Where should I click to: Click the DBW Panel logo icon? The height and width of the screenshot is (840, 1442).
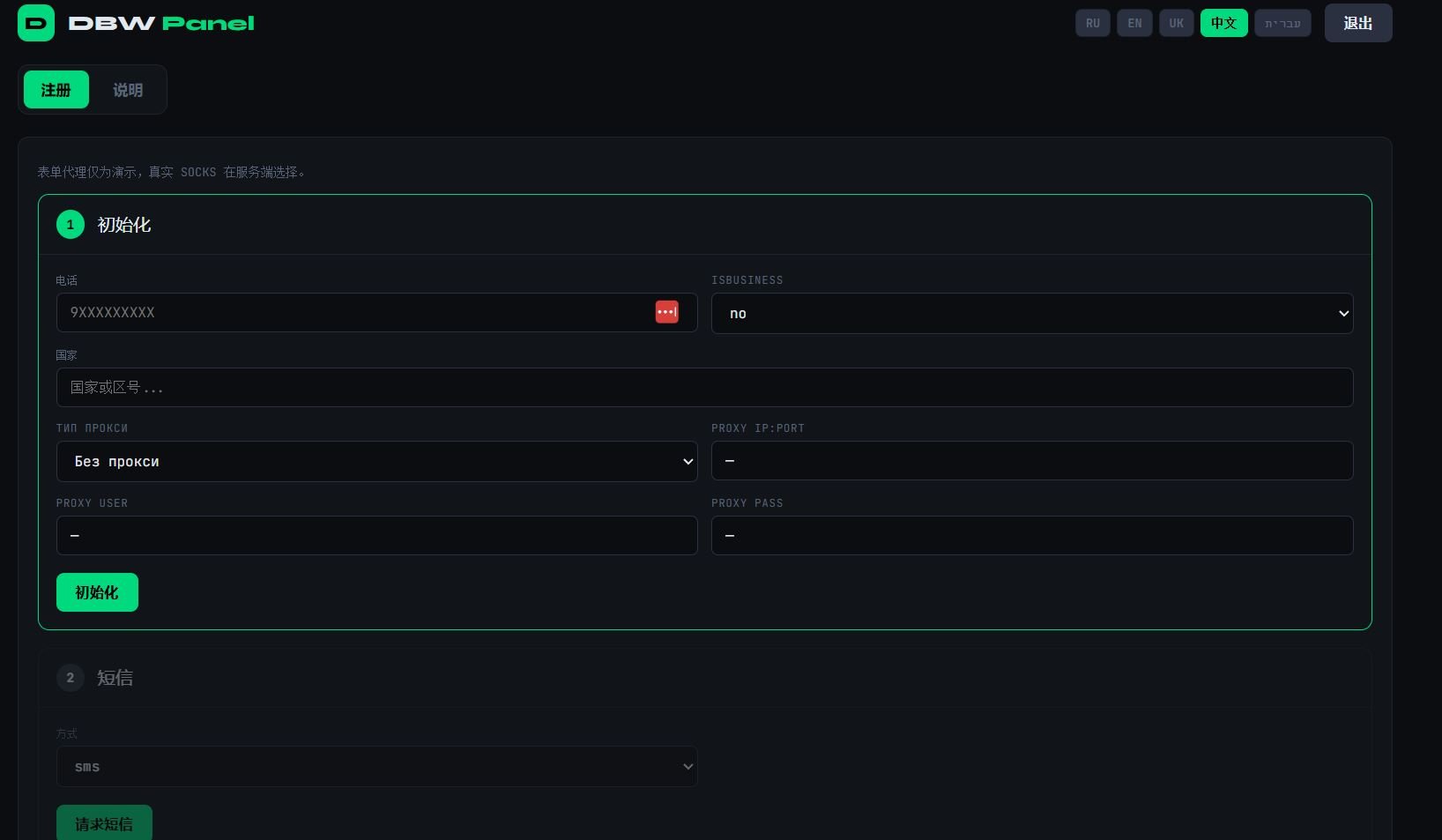[x=36, y=23]
